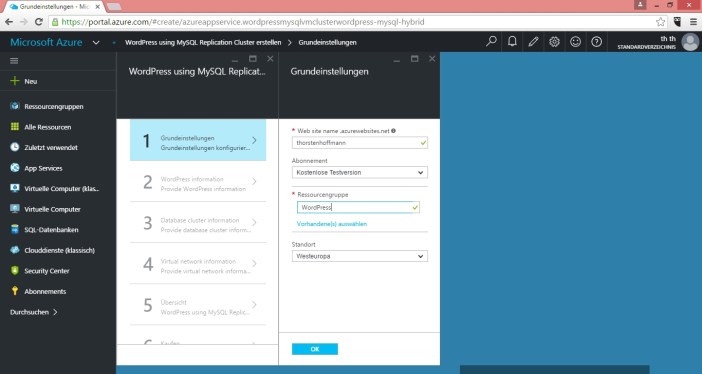Select step 5 Übersicht
Image resolution: width=702 pixels, height=374 pixels.
[198, 305]
